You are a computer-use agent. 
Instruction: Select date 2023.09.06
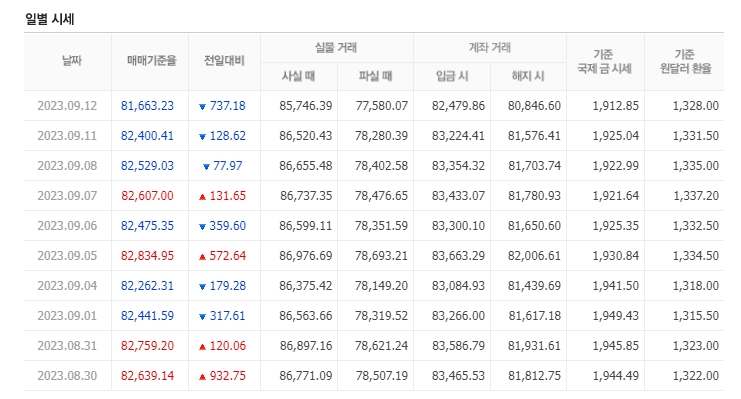[x=67, y=226]
